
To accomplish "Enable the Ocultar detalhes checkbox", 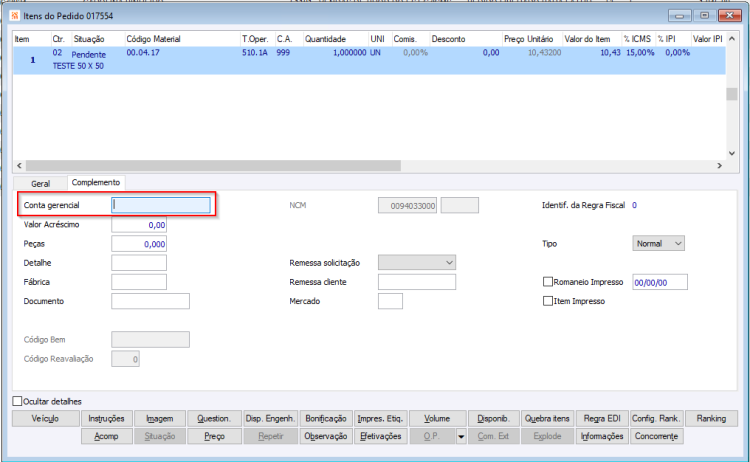I will coord(17,401).
